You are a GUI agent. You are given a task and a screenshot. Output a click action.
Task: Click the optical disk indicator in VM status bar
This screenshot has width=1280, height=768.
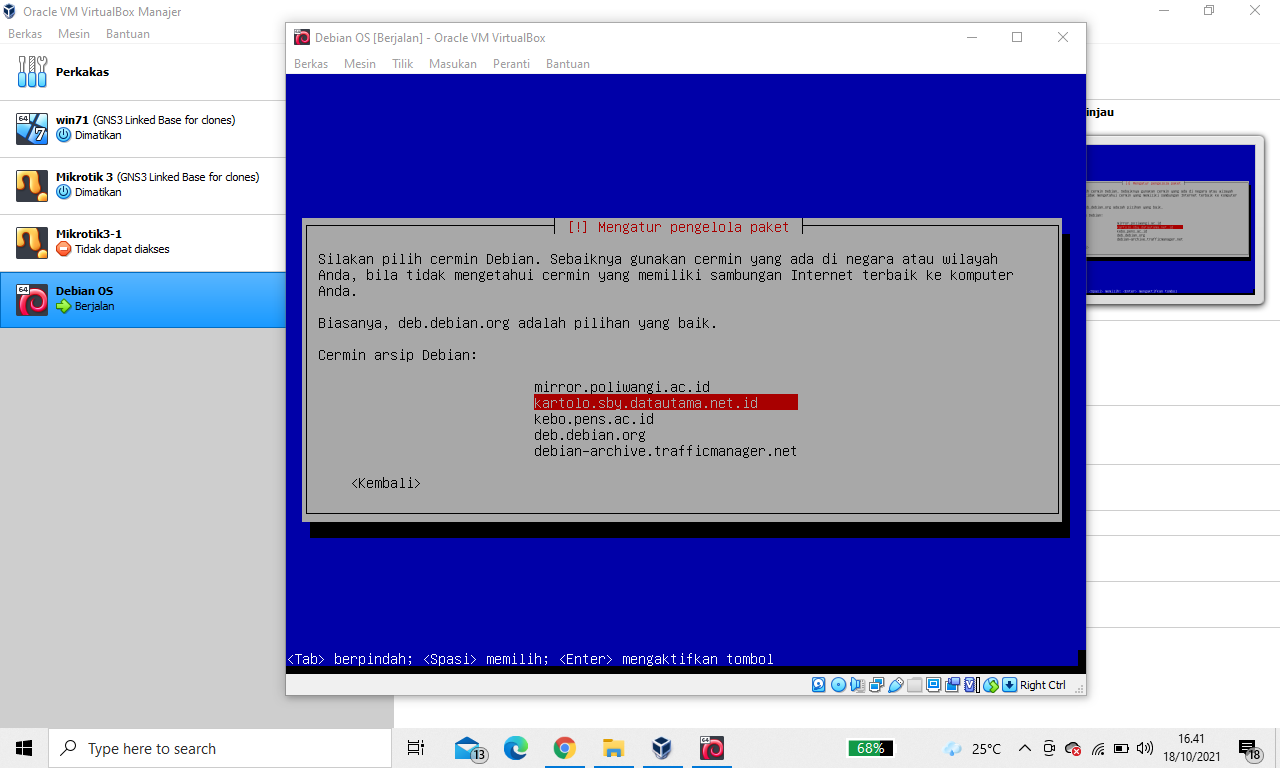pos(838,685)
